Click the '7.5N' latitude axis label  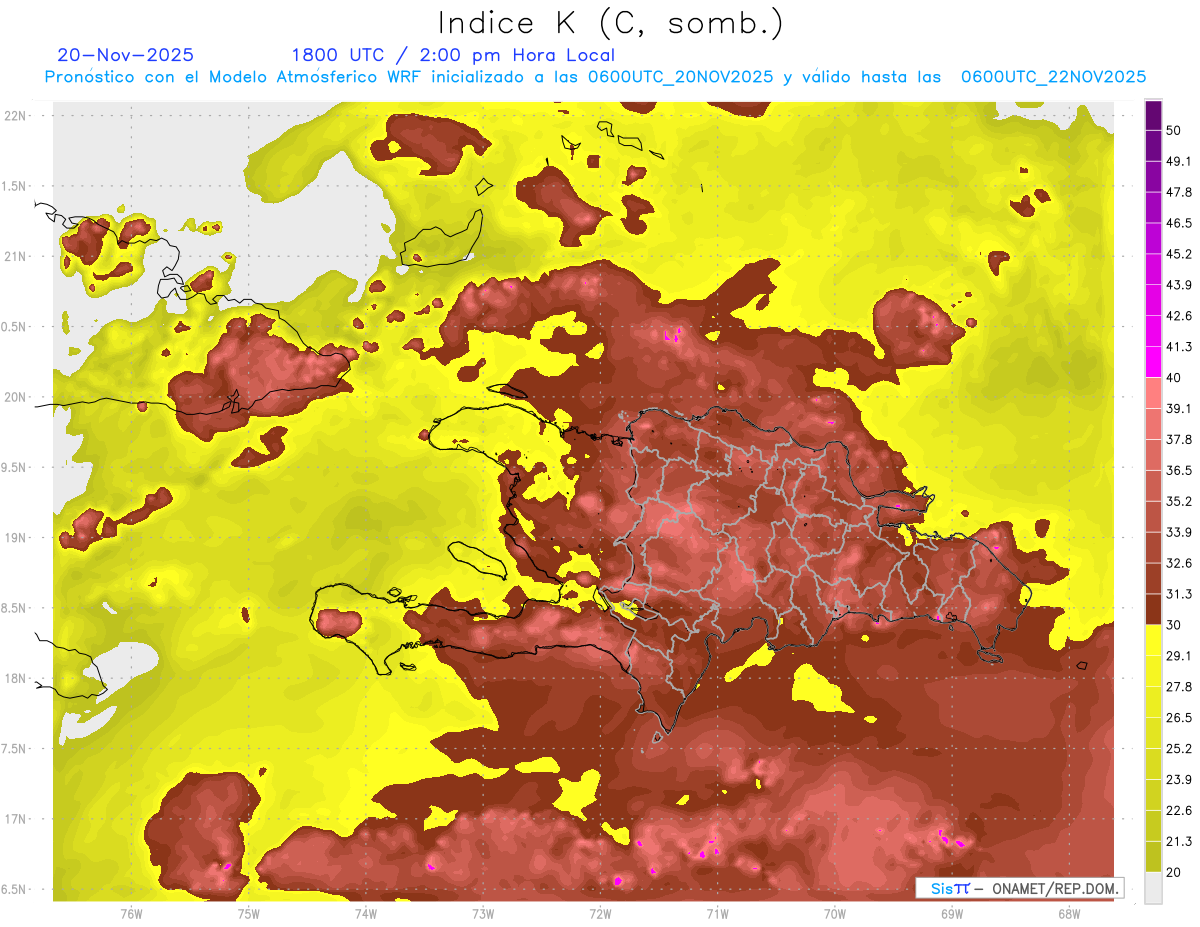coord(15,749)
